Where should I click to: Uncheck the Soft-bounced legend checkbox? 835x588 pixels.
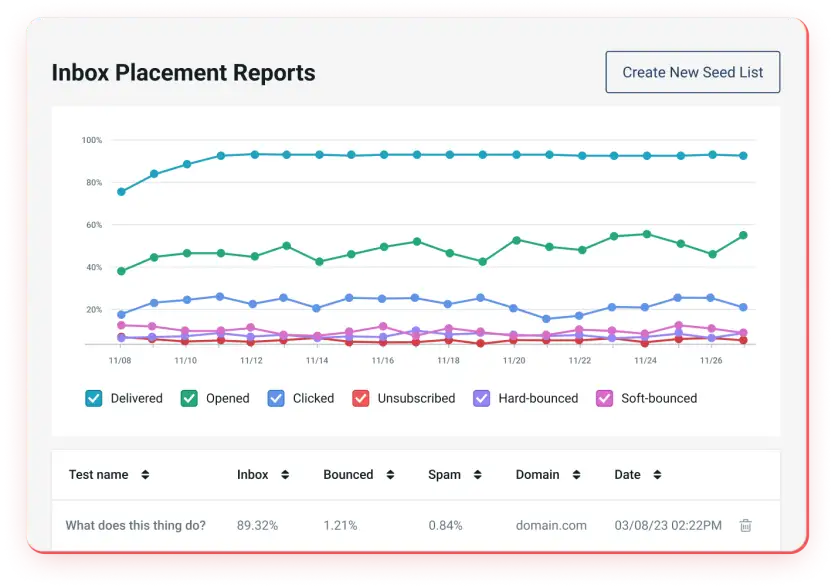pos(604,398)
